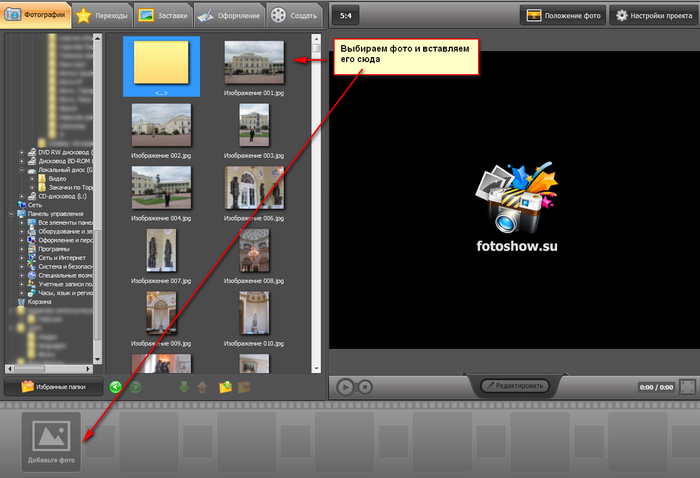700x478 pixels.
Task: Open the Создать tab
Action: 295,16
